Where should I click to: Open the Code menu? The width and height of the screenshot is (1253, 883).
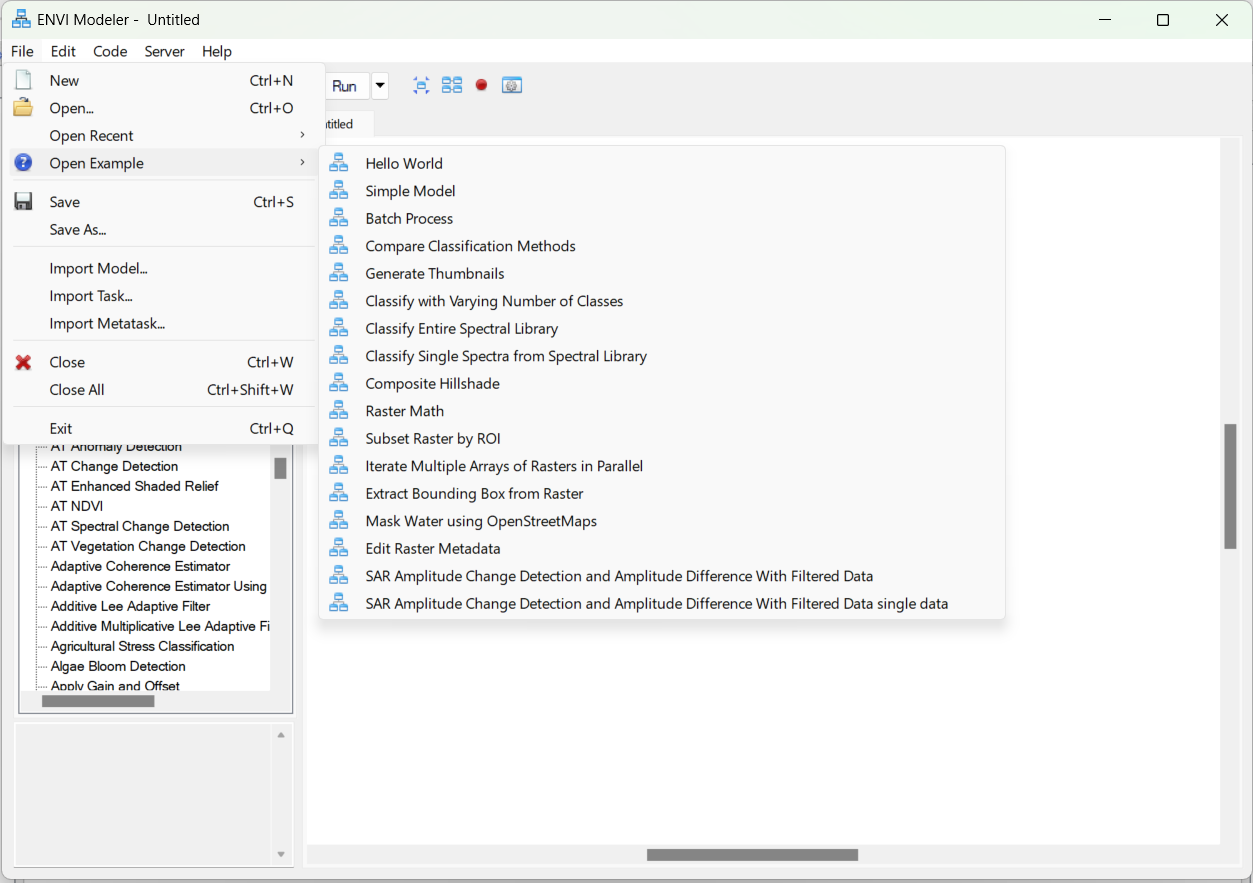110,51
